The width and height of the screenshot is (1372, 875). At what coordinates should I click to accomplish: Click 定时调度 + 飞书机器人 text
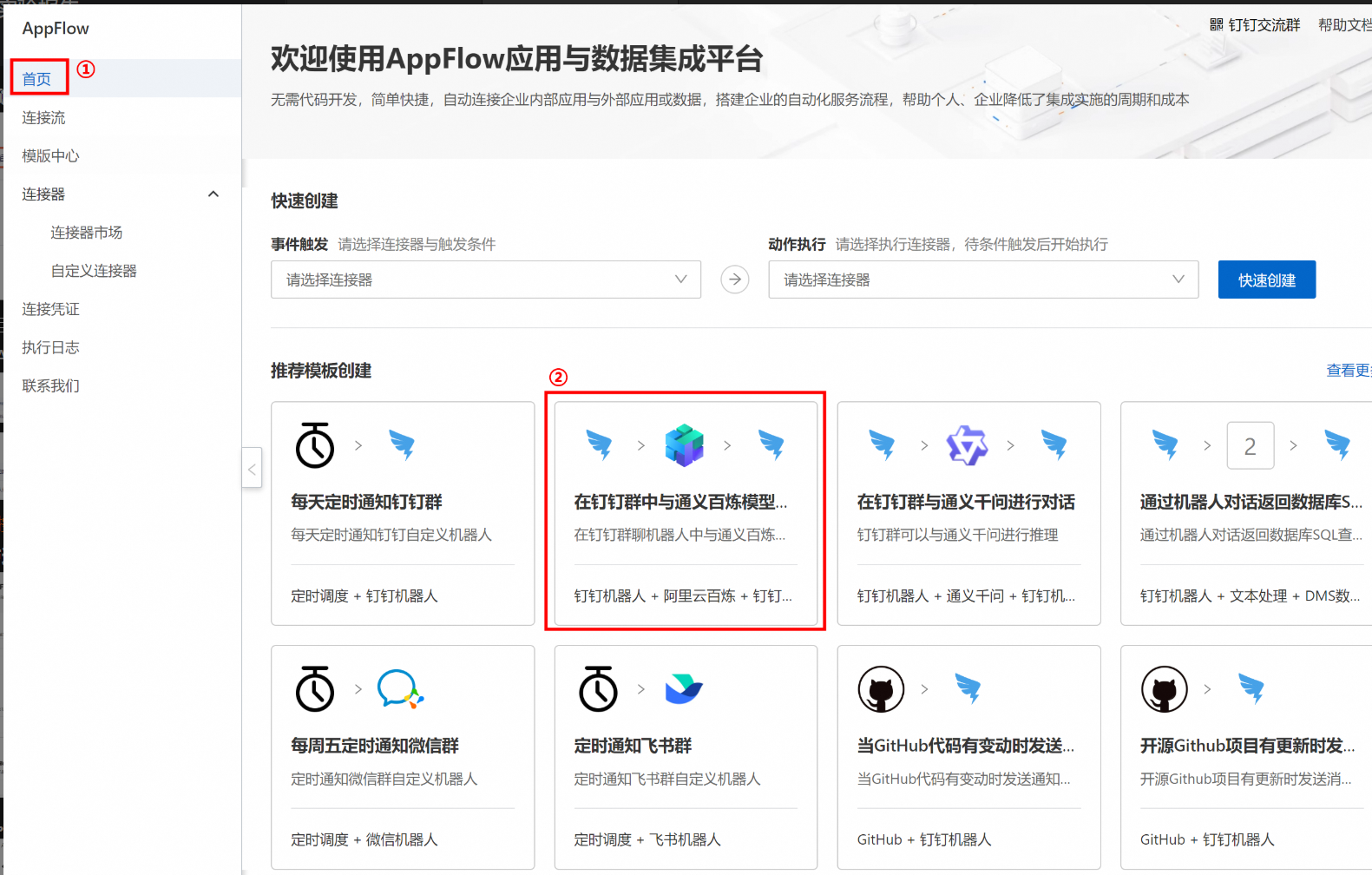(x=647, y=839)
